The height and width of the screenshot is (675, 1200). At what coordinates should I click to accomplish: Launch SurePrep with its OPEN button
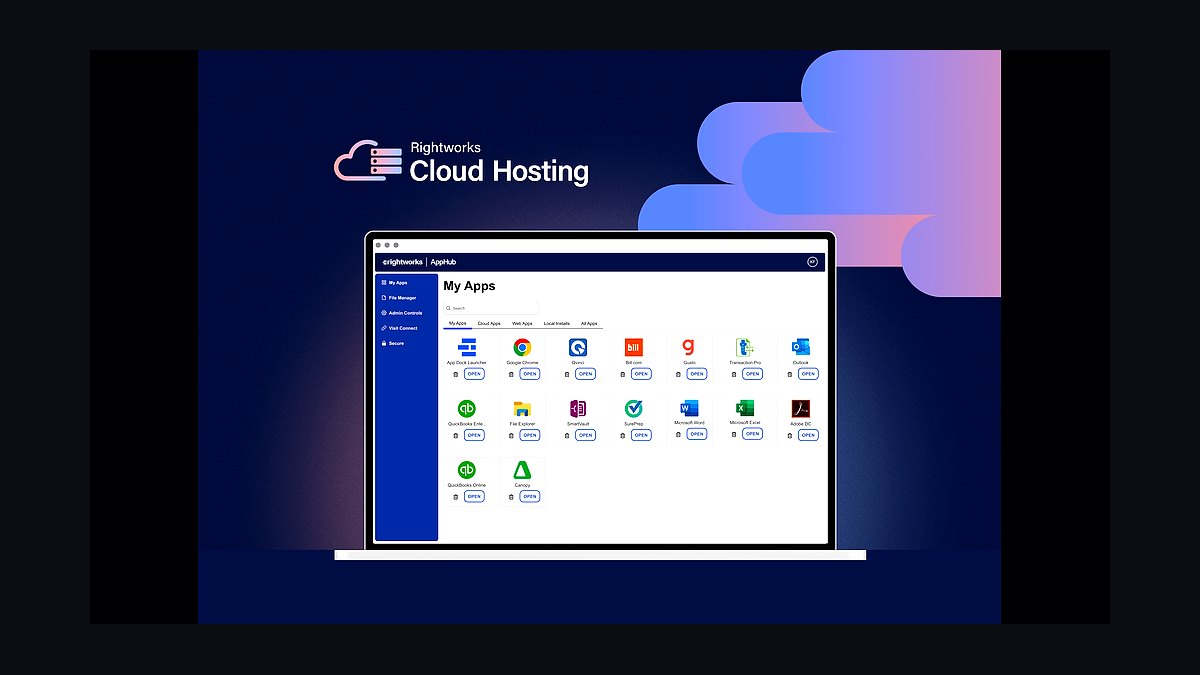[642, 435]
